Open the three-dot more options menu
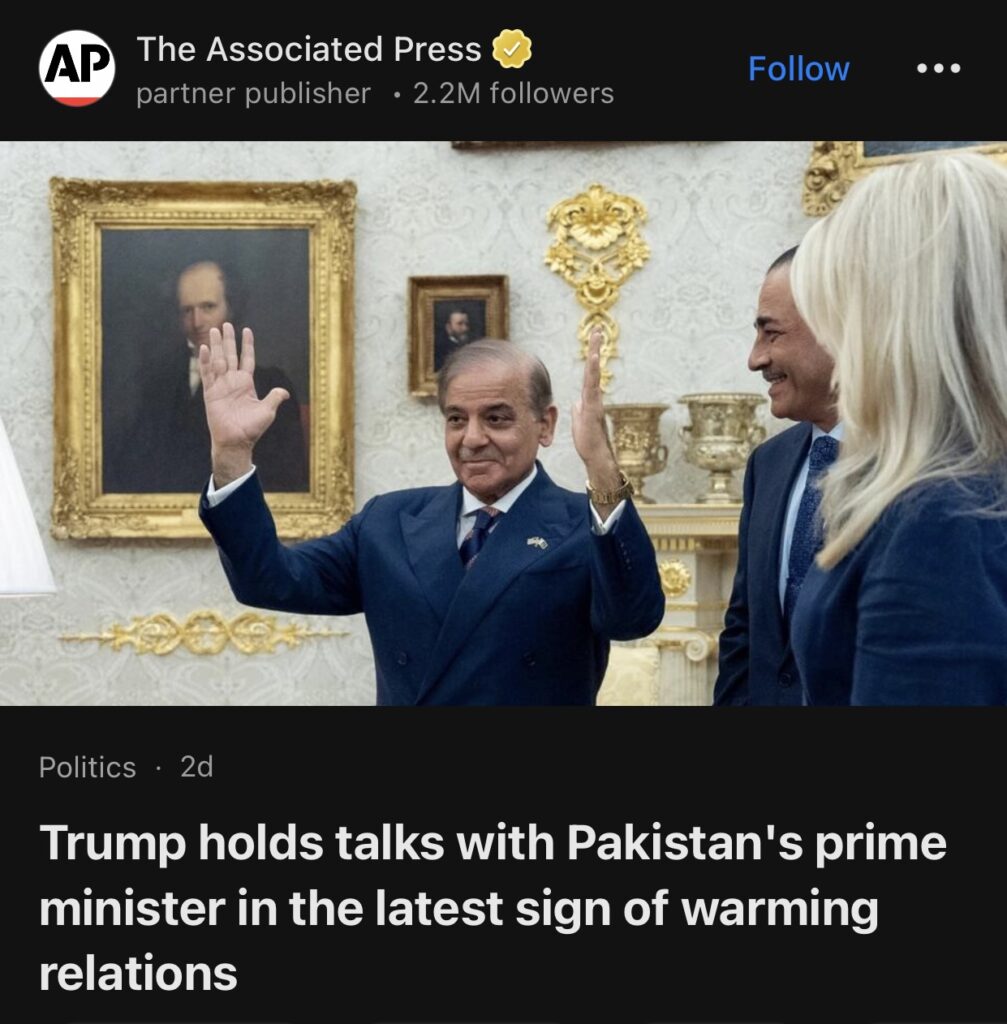 pyautogui.click(x=938, y=68)
